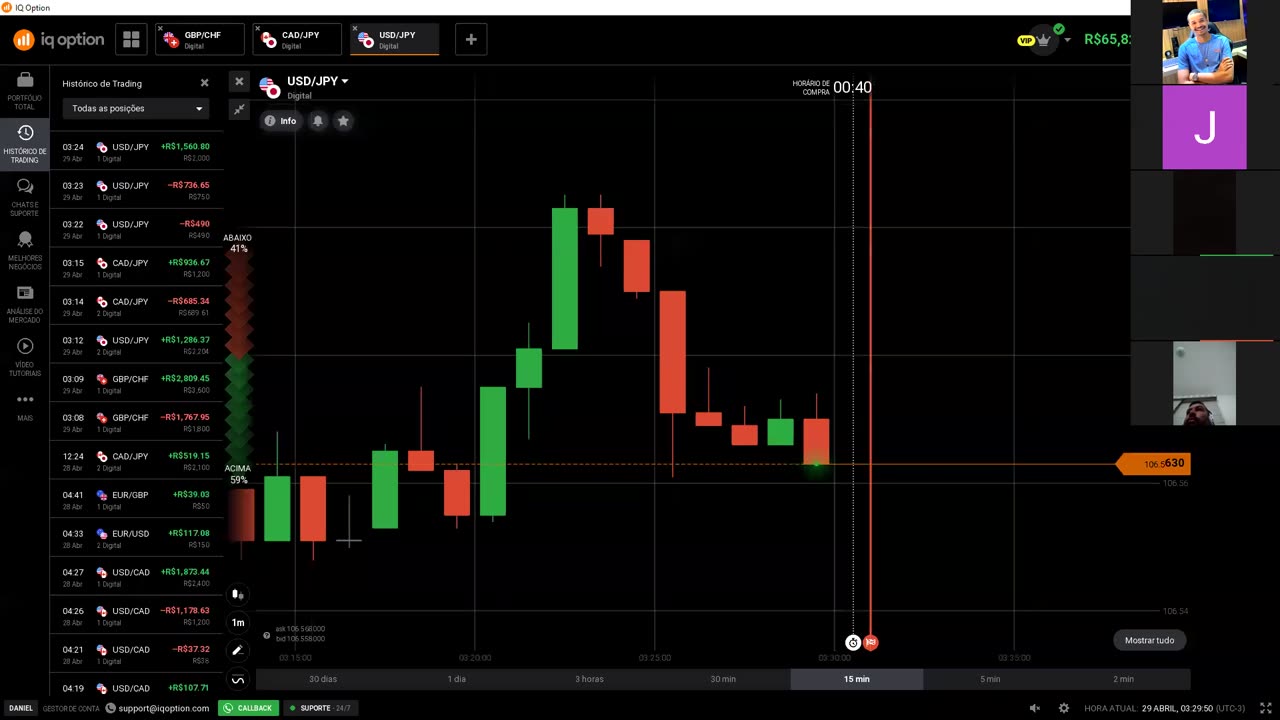The image size is (1280, 720).
Task: Open Melhores Negócios in the sidebar
Action: click(25, 250)
